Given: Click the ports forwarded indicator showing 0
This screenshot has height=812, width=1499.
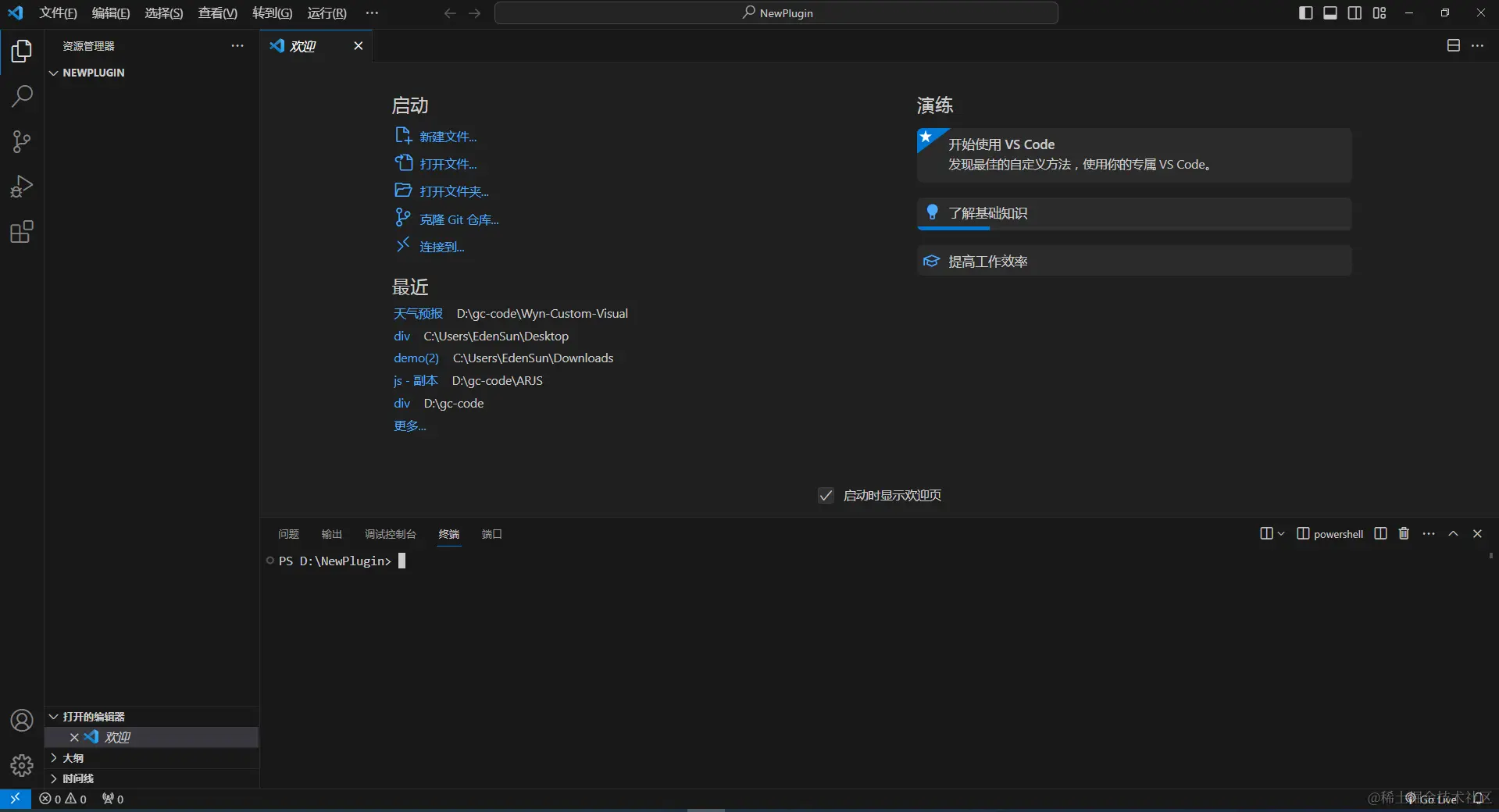Looking at the screenshot, I should [113, 799].
